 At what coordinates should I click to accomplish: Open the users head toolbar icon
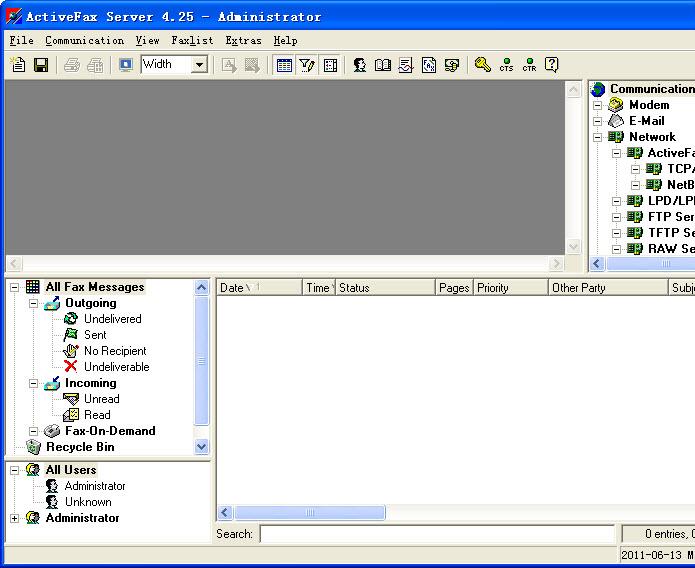tap(359, 65)
